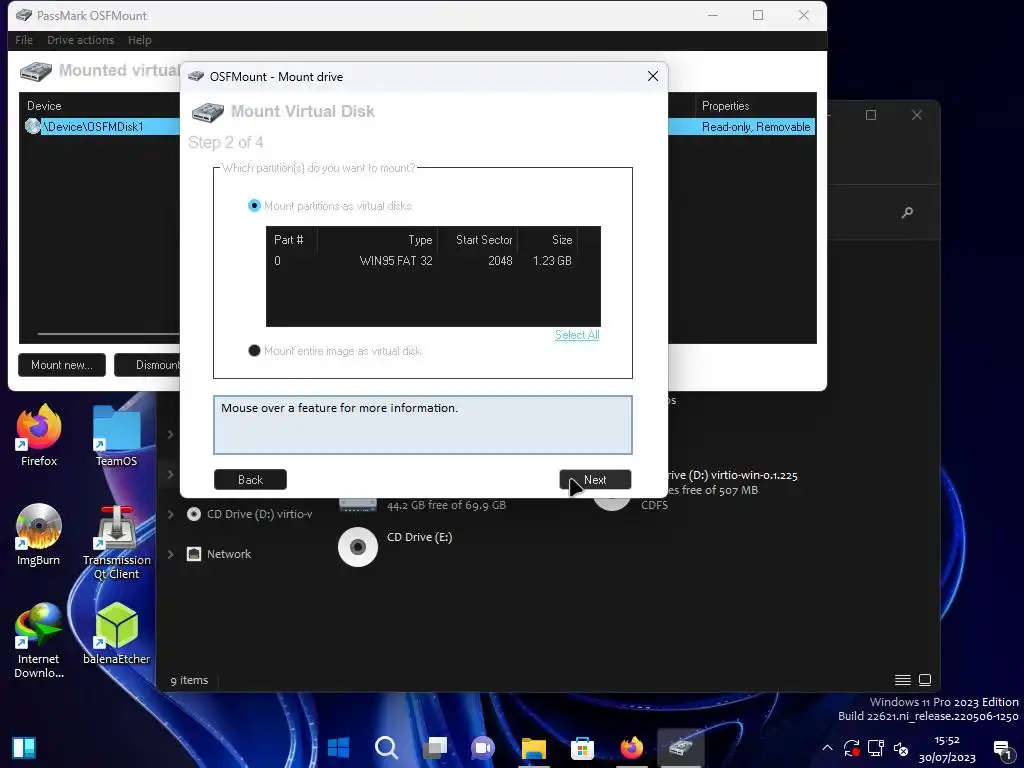Screen dimensions: 1024x768
Task: Expand CD Drive (D:) virtio tree node
Action: [x=170, y=514]
